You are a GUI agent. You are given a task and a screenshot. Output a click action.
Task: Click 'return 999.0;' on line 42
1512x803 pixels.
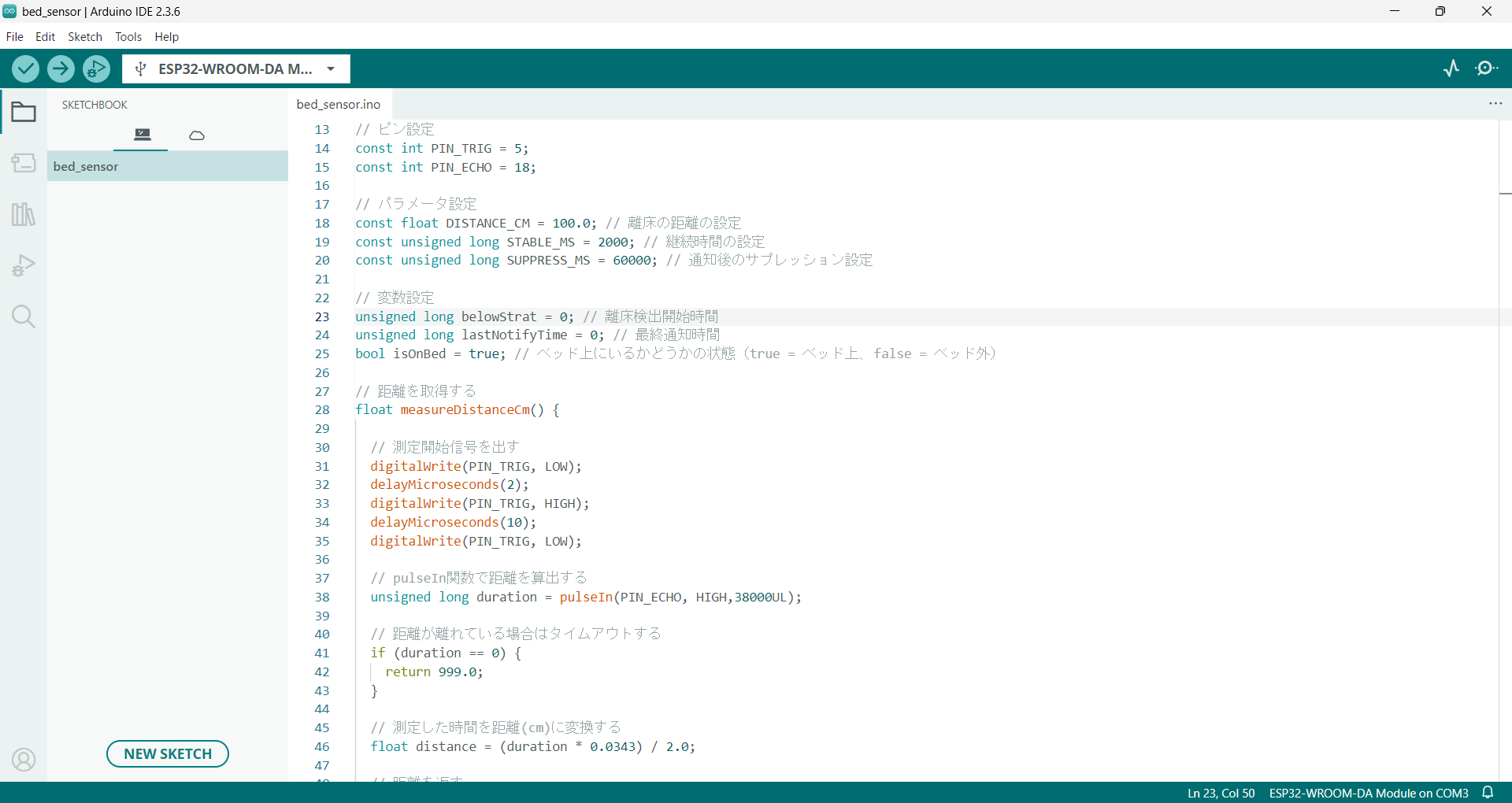pyautogui.click(x=434, y=672)
